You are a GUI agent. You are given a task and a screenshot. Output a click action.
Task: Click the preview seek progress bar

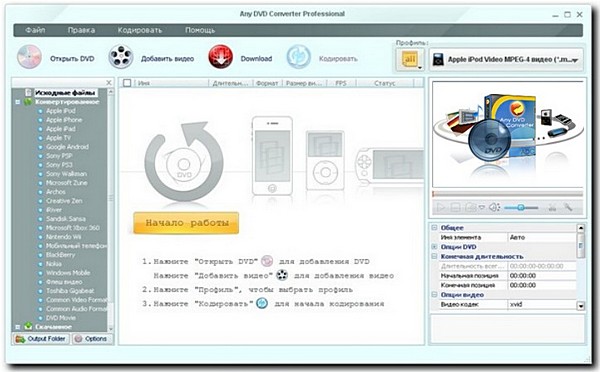pos(508,194)
